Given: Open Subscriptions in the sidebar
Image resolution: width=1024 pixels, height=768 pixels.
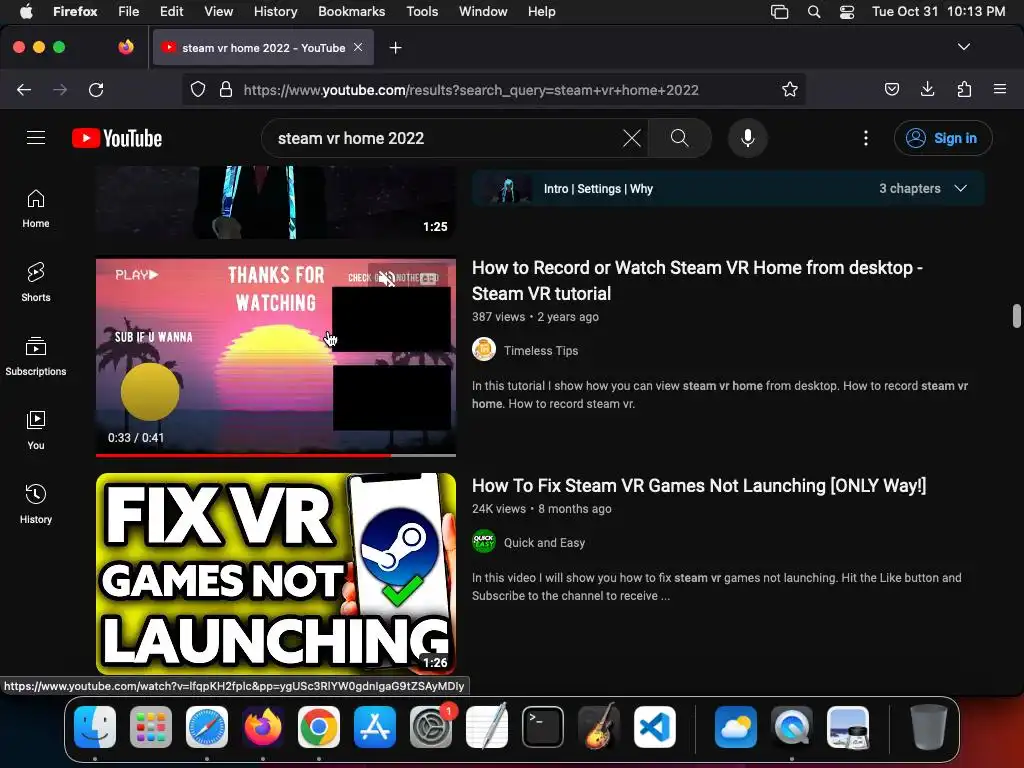Looking at the screenshot, I should 36,357.
